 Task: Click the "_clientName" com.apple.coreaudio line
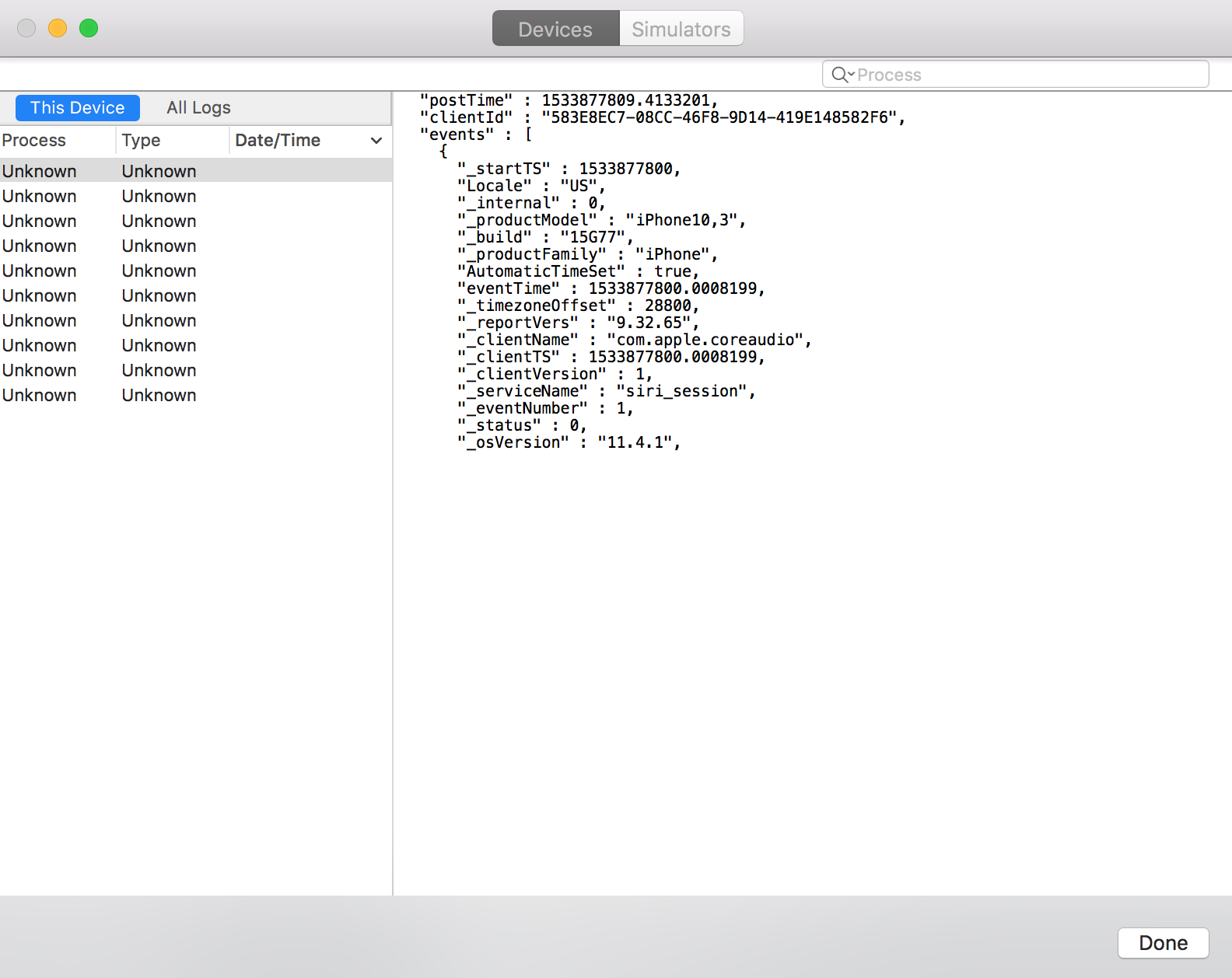point(634,340)
